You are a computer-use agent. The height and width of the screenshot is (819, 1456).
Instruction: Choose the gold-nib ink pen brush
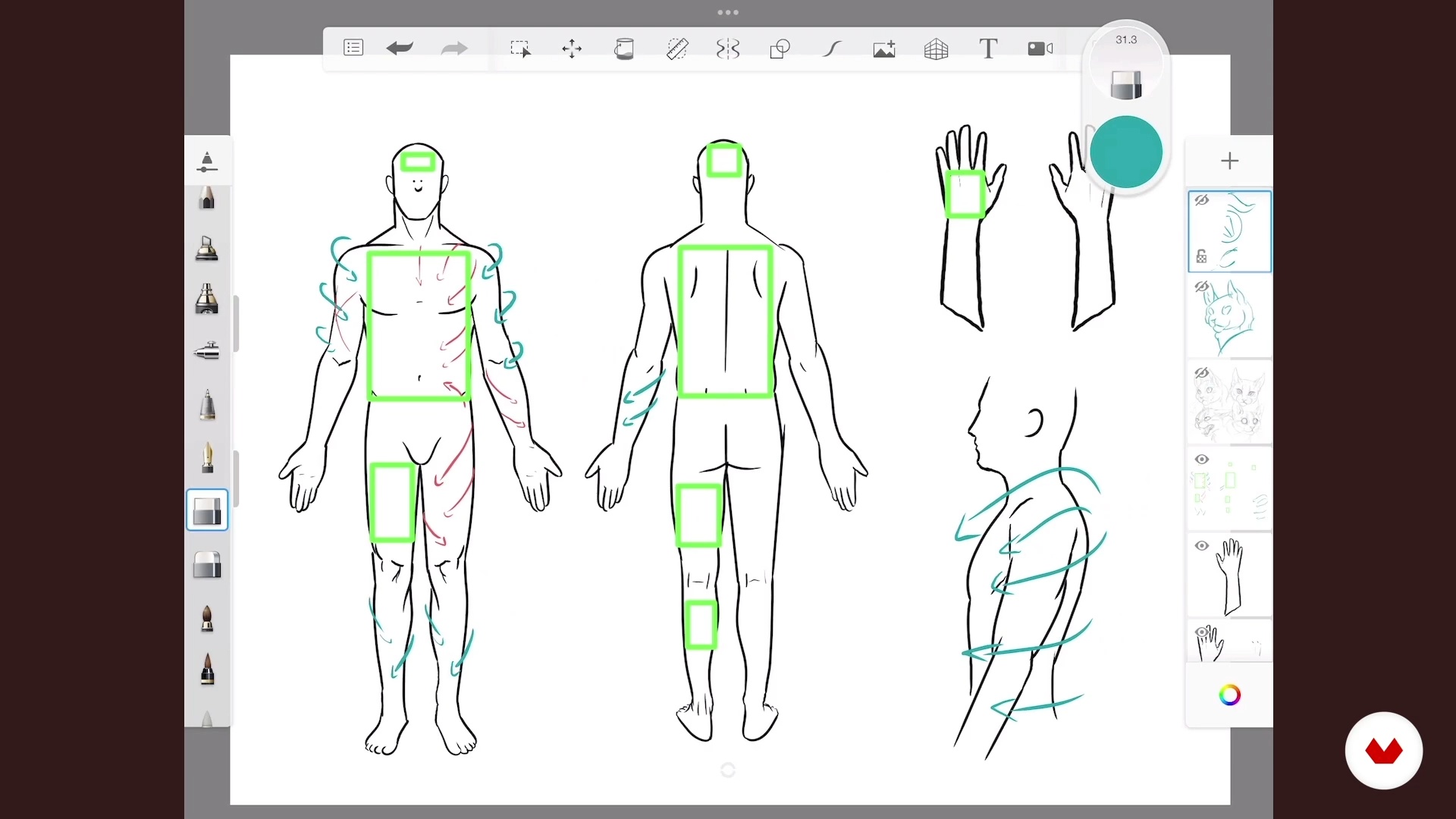(207, 458)
